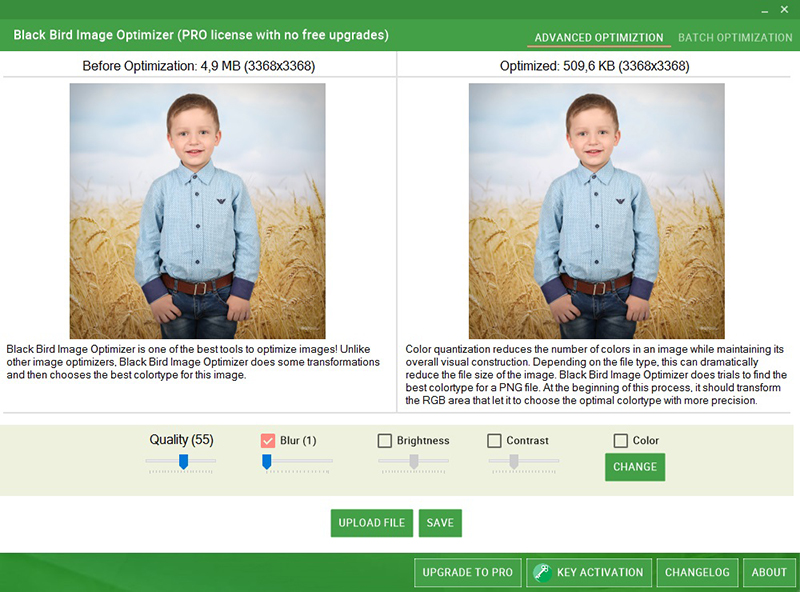Screen dimensions: 800x592
Task: Open the Key Activation dialog
Action: [589, 573]
